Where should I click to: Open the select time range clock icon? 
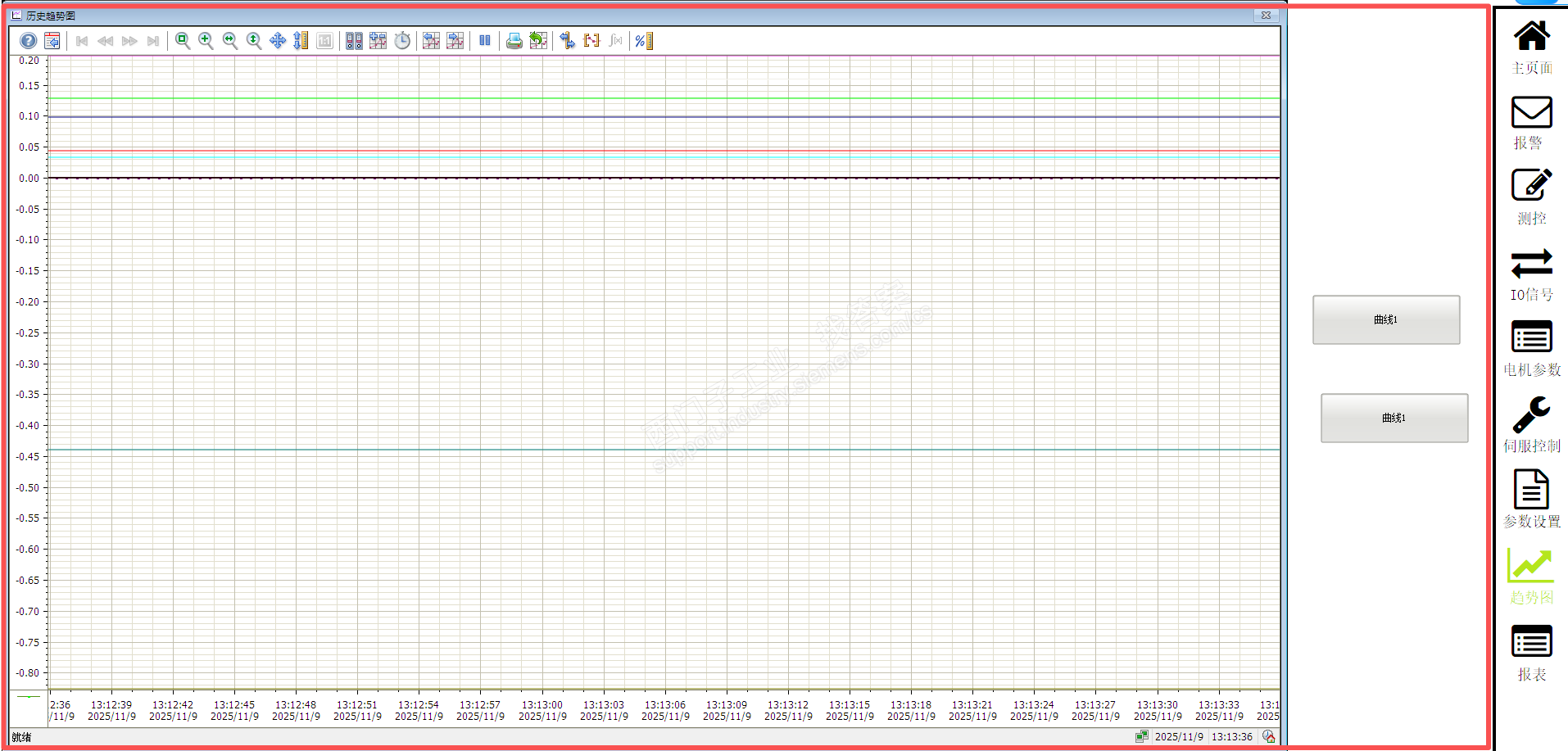(x=402, y=41)
